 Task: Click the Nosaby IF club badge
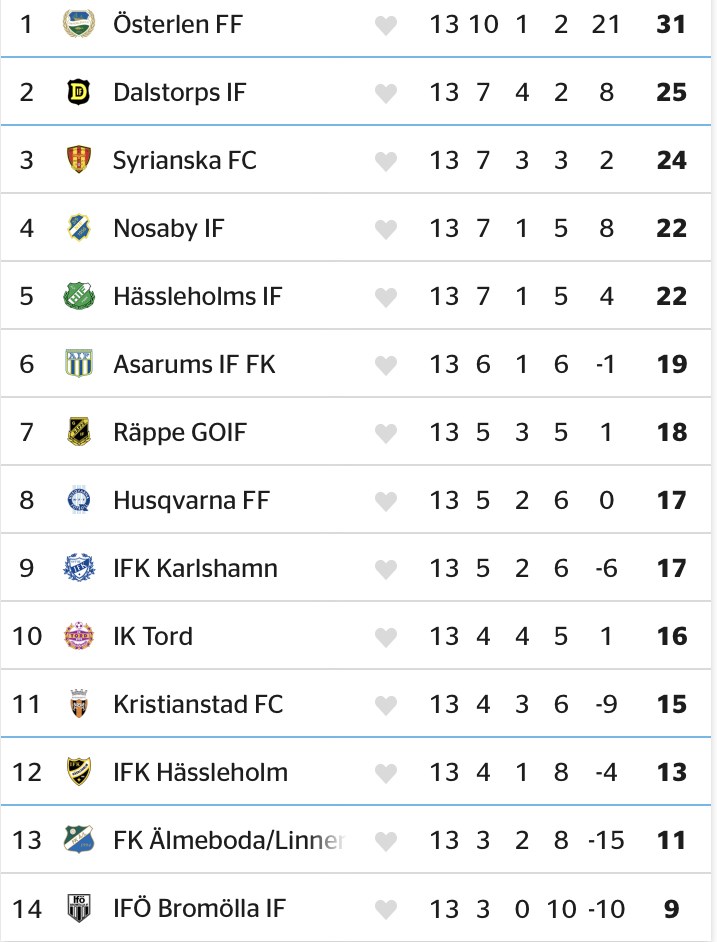(x=77, y=228)
